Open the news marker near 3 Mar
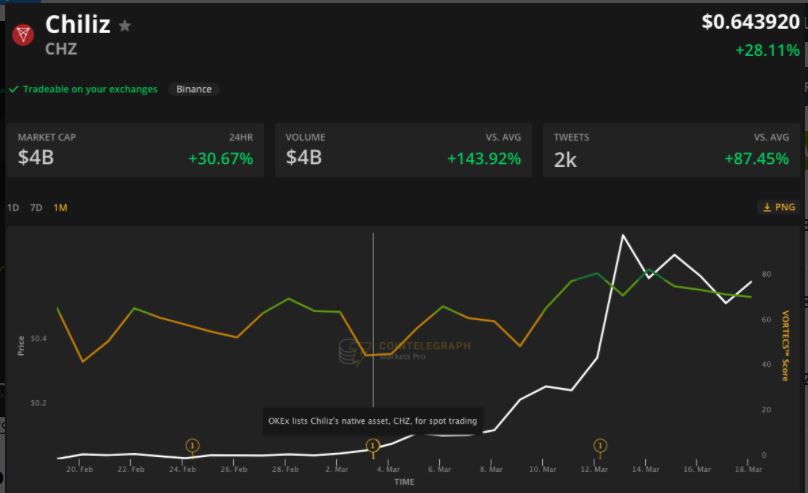The image size is (808, 493). [x=373, y=446]
